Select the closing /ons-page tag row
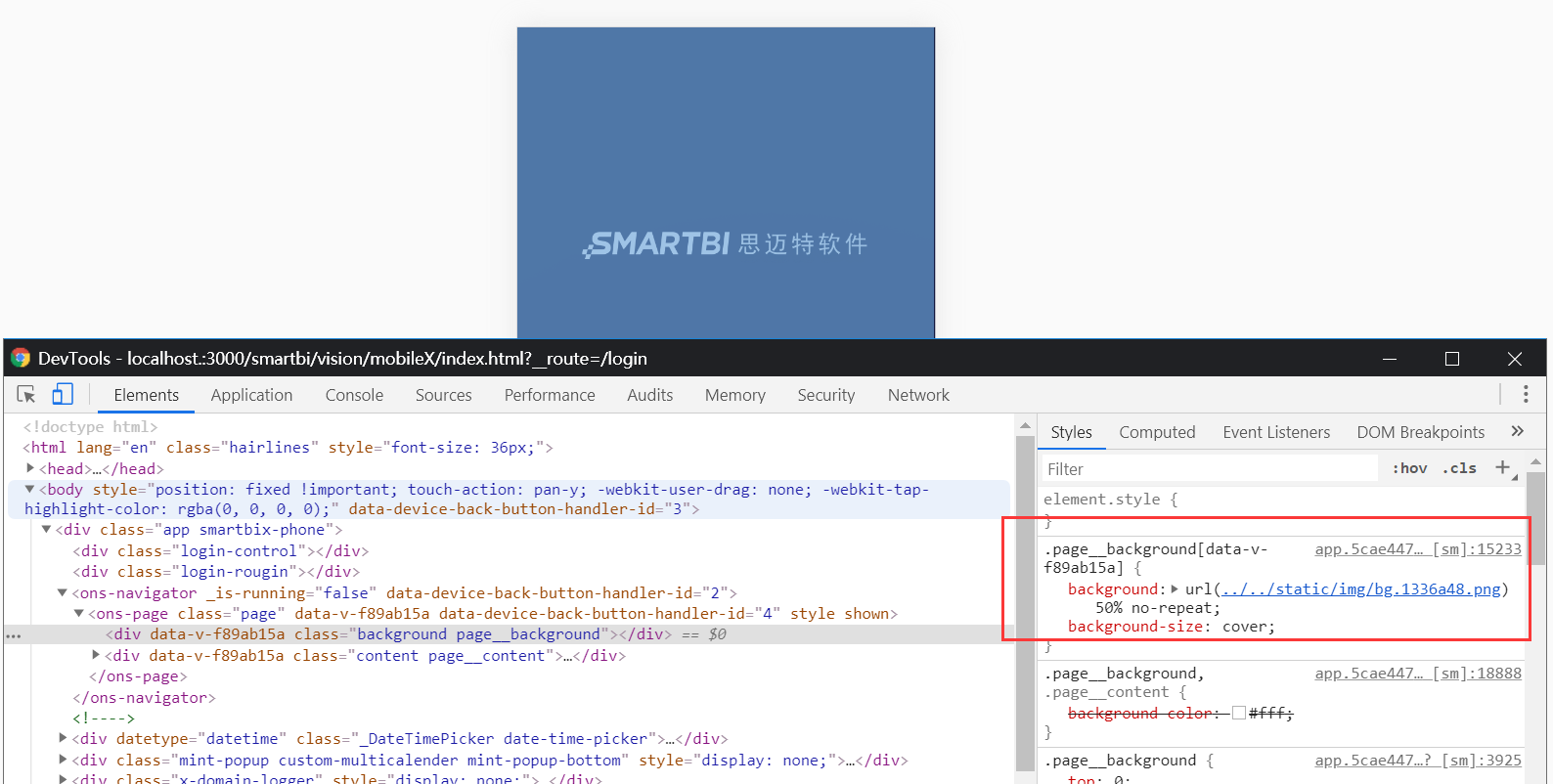This screenshot has height=784, width=1553. coord(138,676)
